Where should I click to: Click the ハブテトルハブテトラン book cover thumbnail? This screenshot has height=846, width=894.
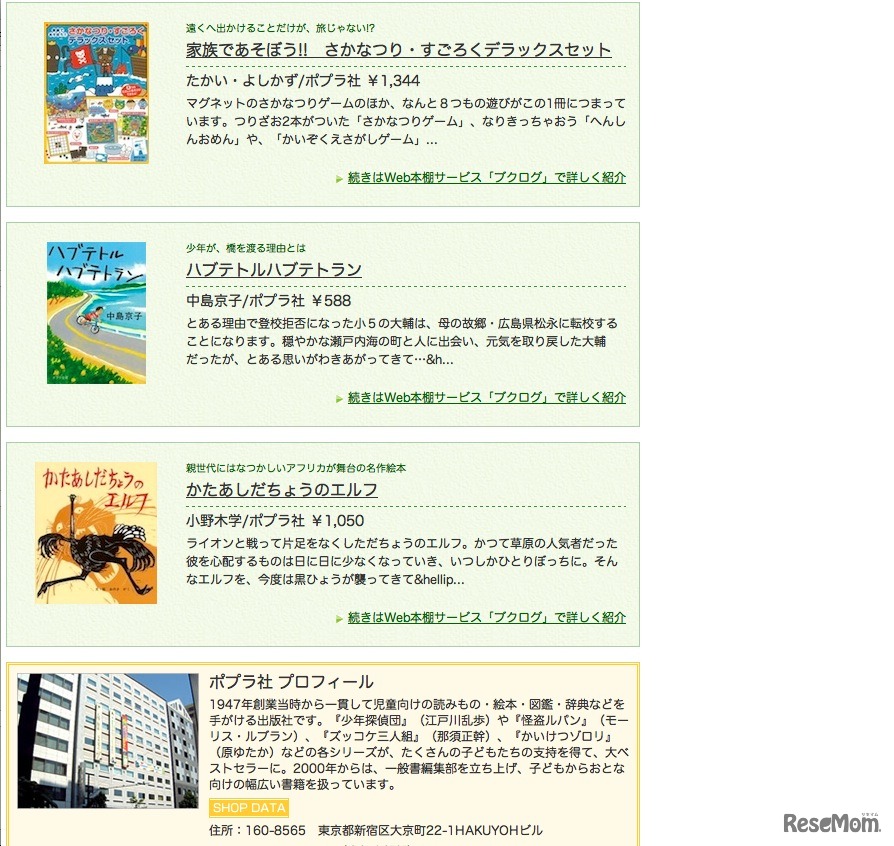pyautogui.click(x=96, y=313)
